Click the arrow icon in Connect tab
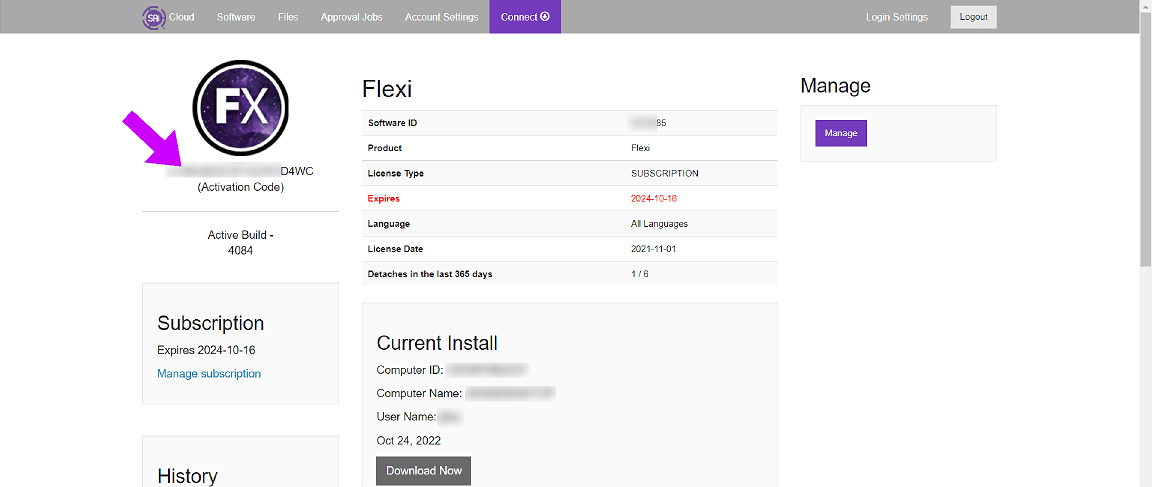1152x487 pixels. pos(545,16)
